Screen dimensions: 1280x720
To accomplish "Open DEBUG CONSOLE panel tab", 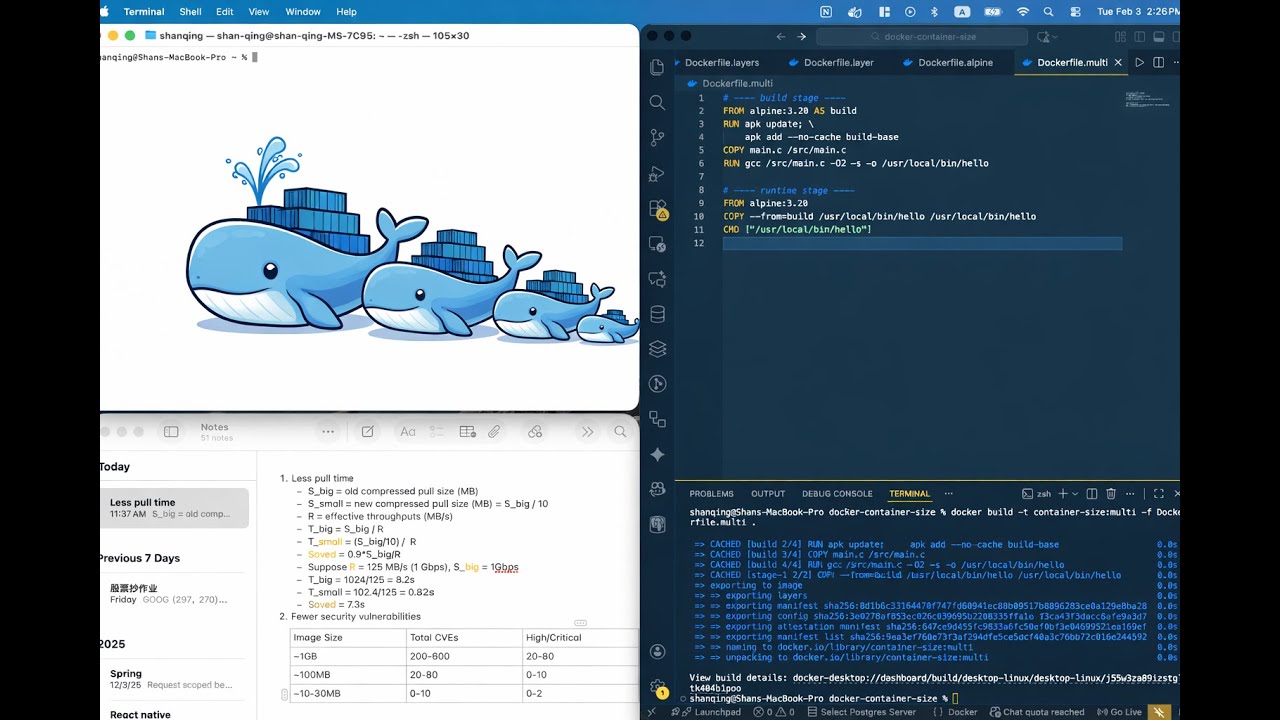I will point(837,494).
